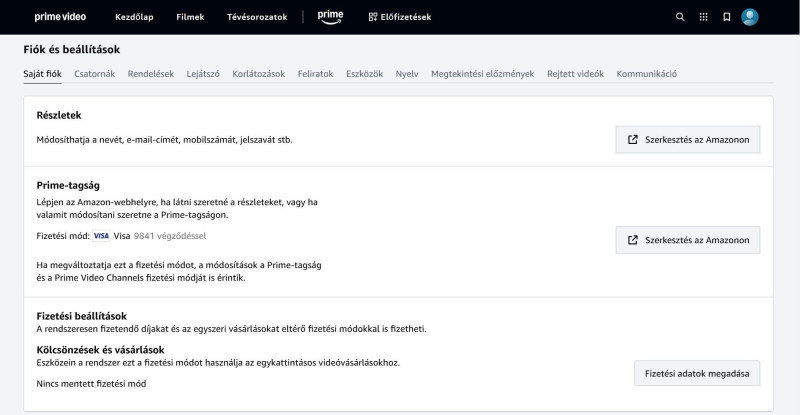Switch to the Feliratok tab
This screenshot has height=415, width=800.
coord(315,74)
